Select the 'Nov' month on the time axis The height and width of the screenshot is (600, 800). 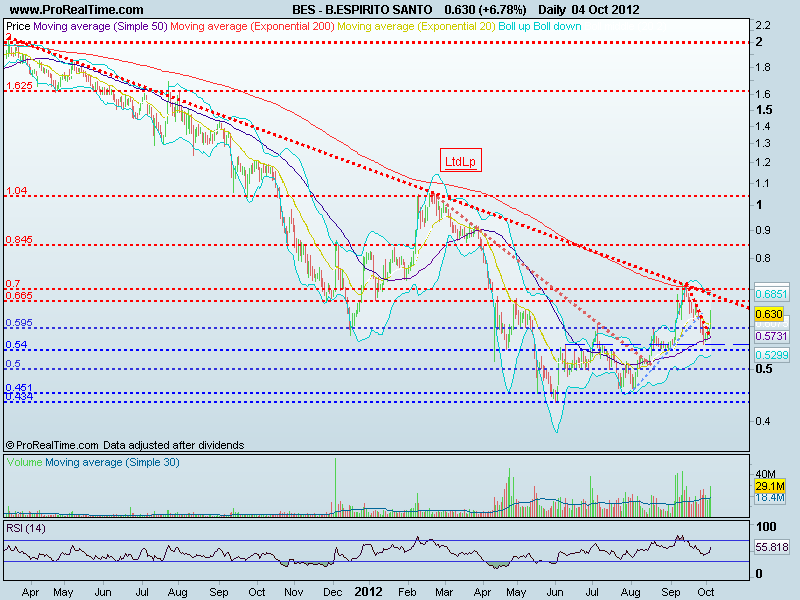pos(293,592)
